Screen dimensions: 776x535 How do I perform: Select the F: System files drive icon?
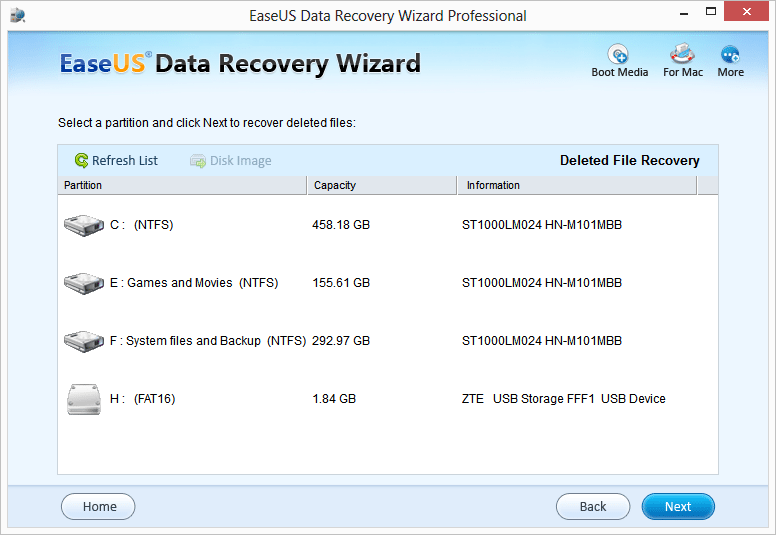[84, 341]
